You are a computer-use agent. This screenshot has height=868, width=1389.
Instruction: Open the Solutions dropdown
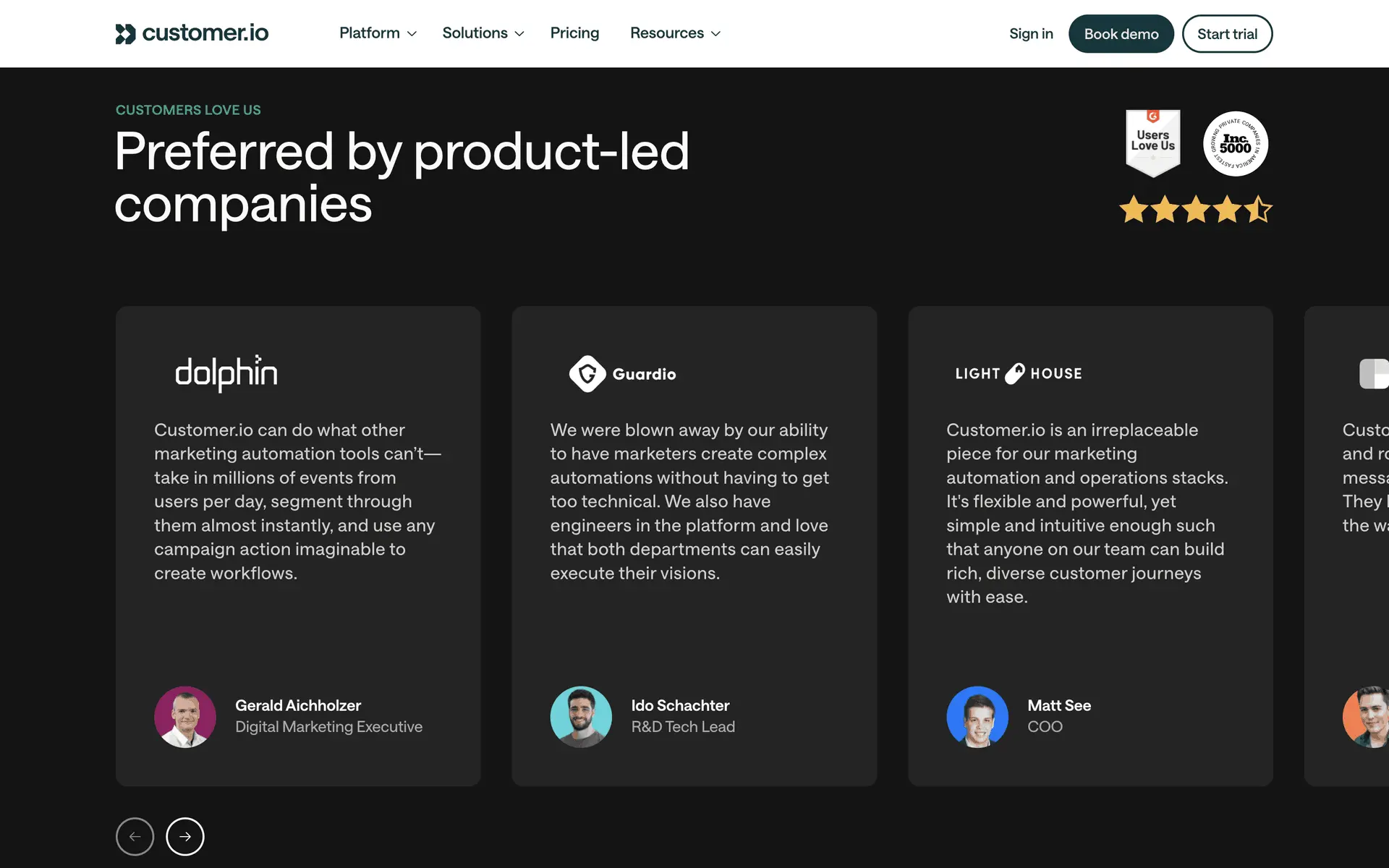483,33
